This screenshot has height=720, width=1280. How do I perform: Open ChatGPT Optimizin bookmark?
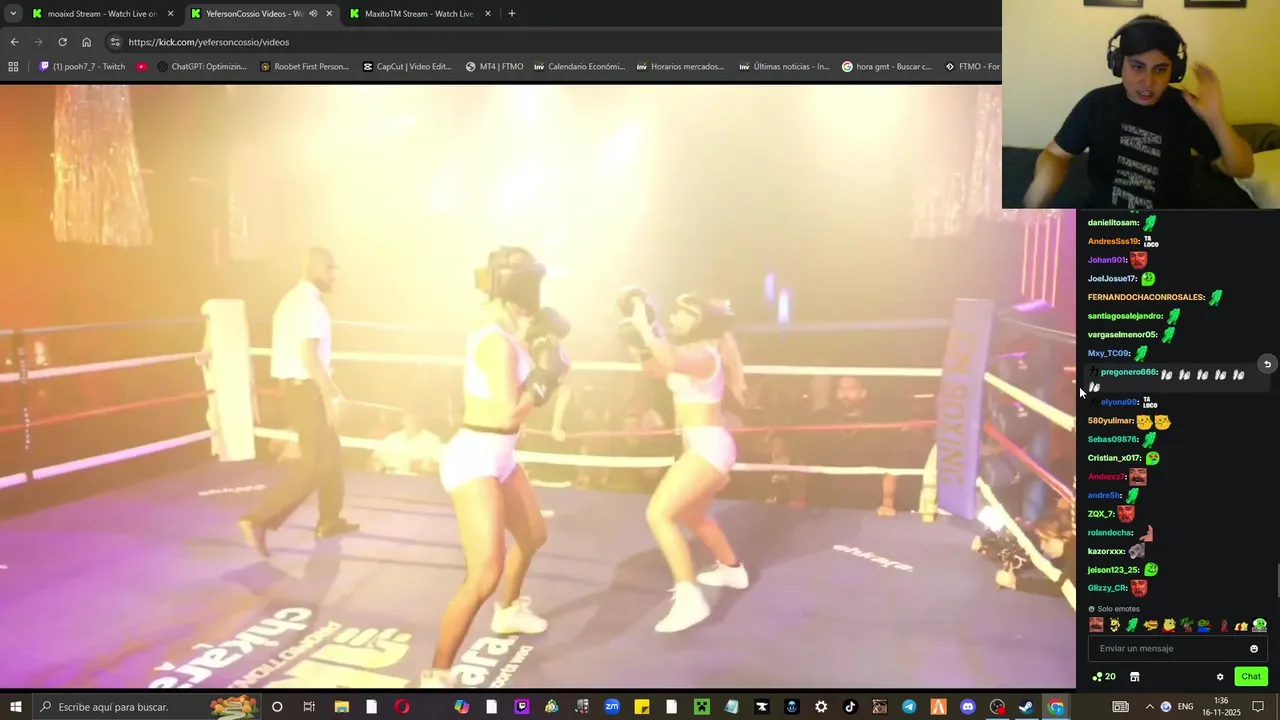201,67
